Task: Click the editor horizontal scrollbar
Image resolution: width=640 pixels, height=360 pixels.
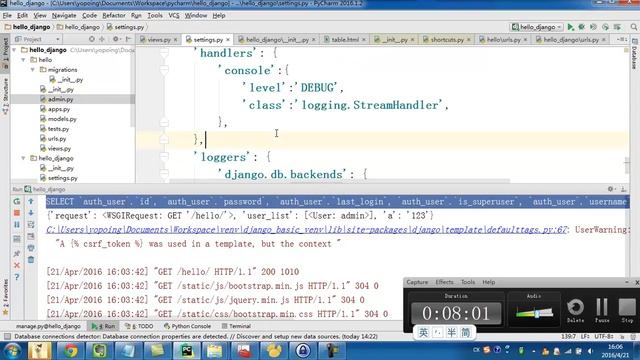Action: tap(339, 180)
